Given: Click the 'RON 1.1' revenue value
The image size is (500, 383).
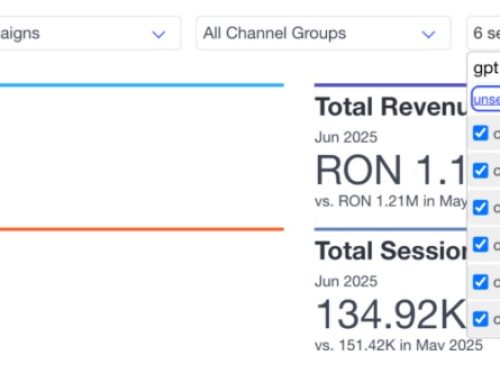Looking at the screenshot, I should tap(391, 169).
